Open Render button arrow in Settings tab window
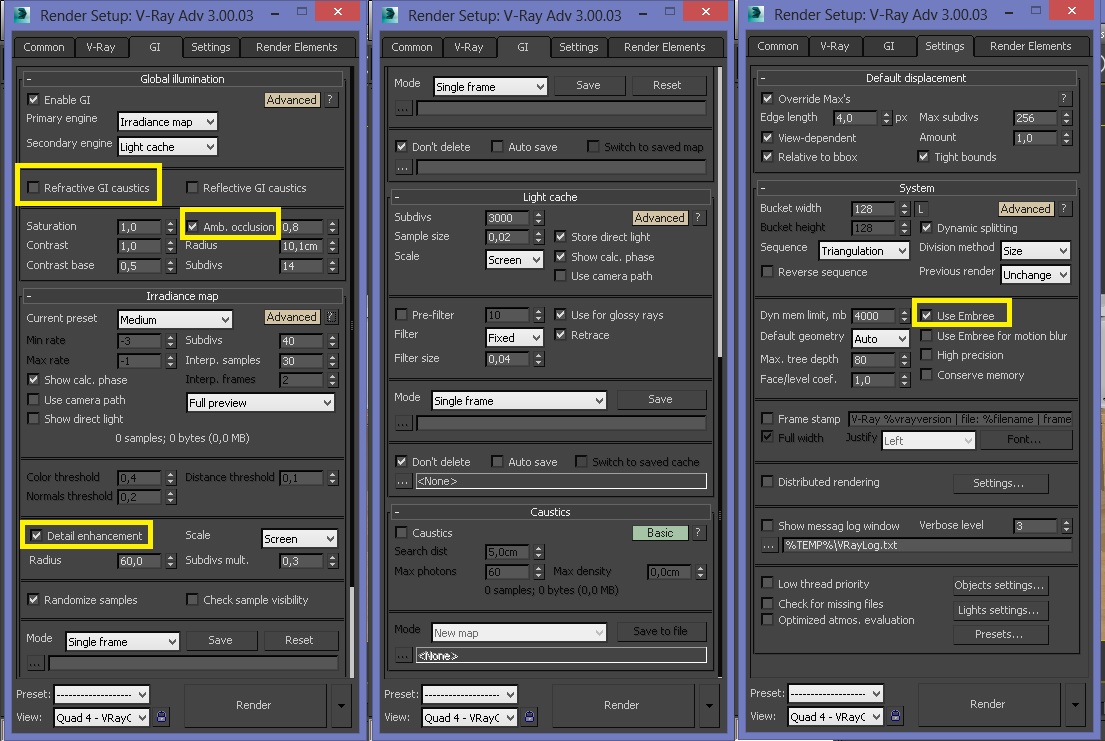1105x741 pixels. [x=1075, y=704]
